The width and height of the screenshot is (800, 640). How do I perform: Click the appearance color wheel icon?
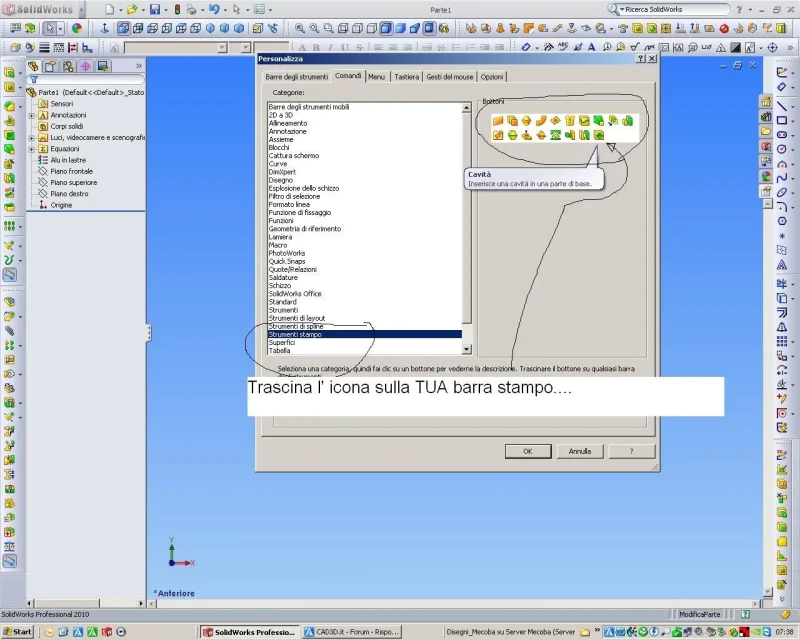tap(77, 29)
